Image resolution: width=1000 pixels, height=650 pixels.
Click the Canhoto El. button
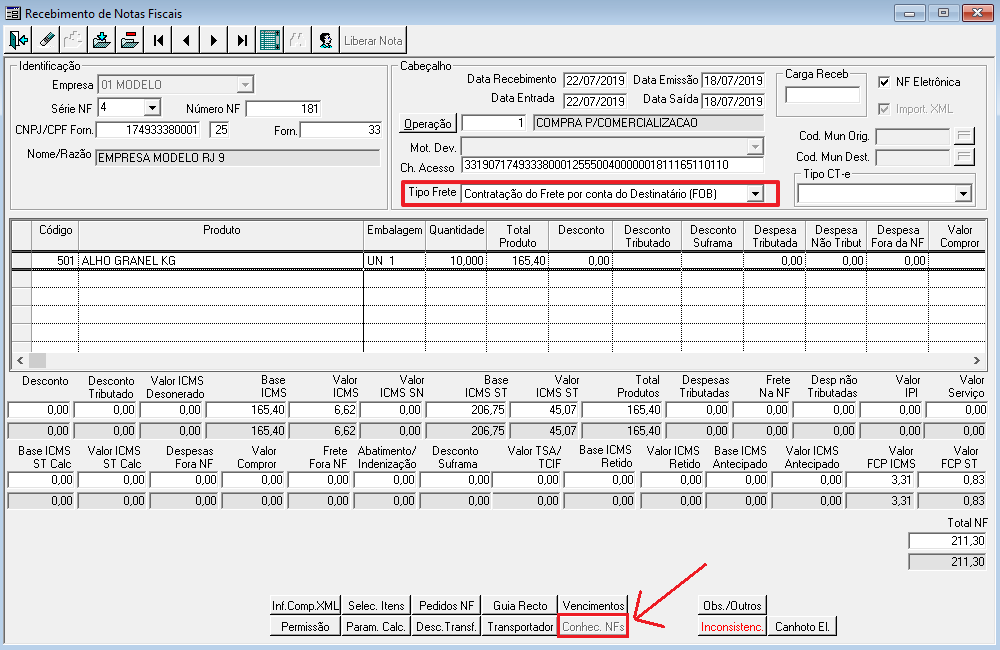(802, 626)
